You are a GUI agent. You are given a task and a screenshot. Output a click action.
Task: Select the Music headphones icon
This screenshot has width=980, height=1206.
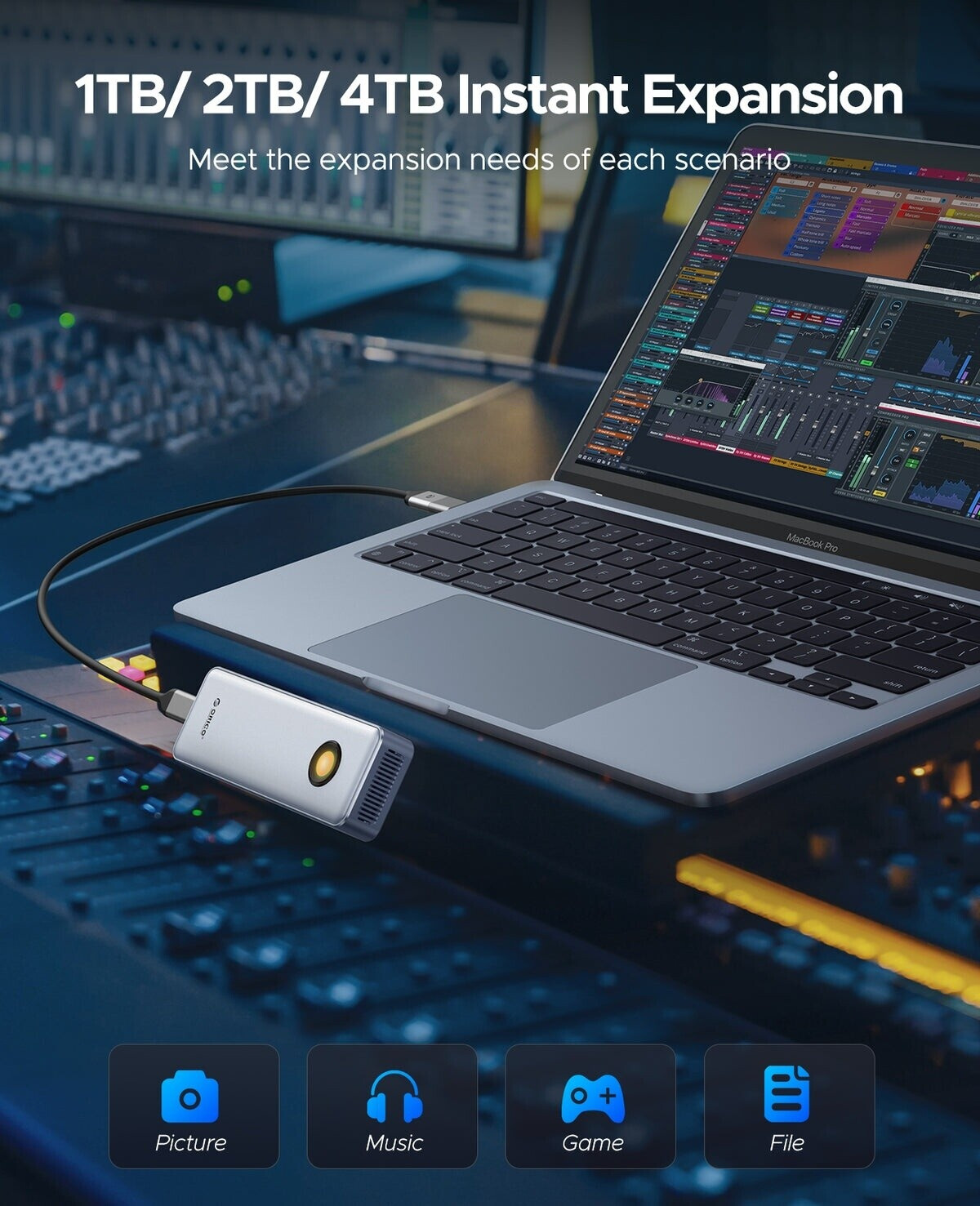[394, 1096]
